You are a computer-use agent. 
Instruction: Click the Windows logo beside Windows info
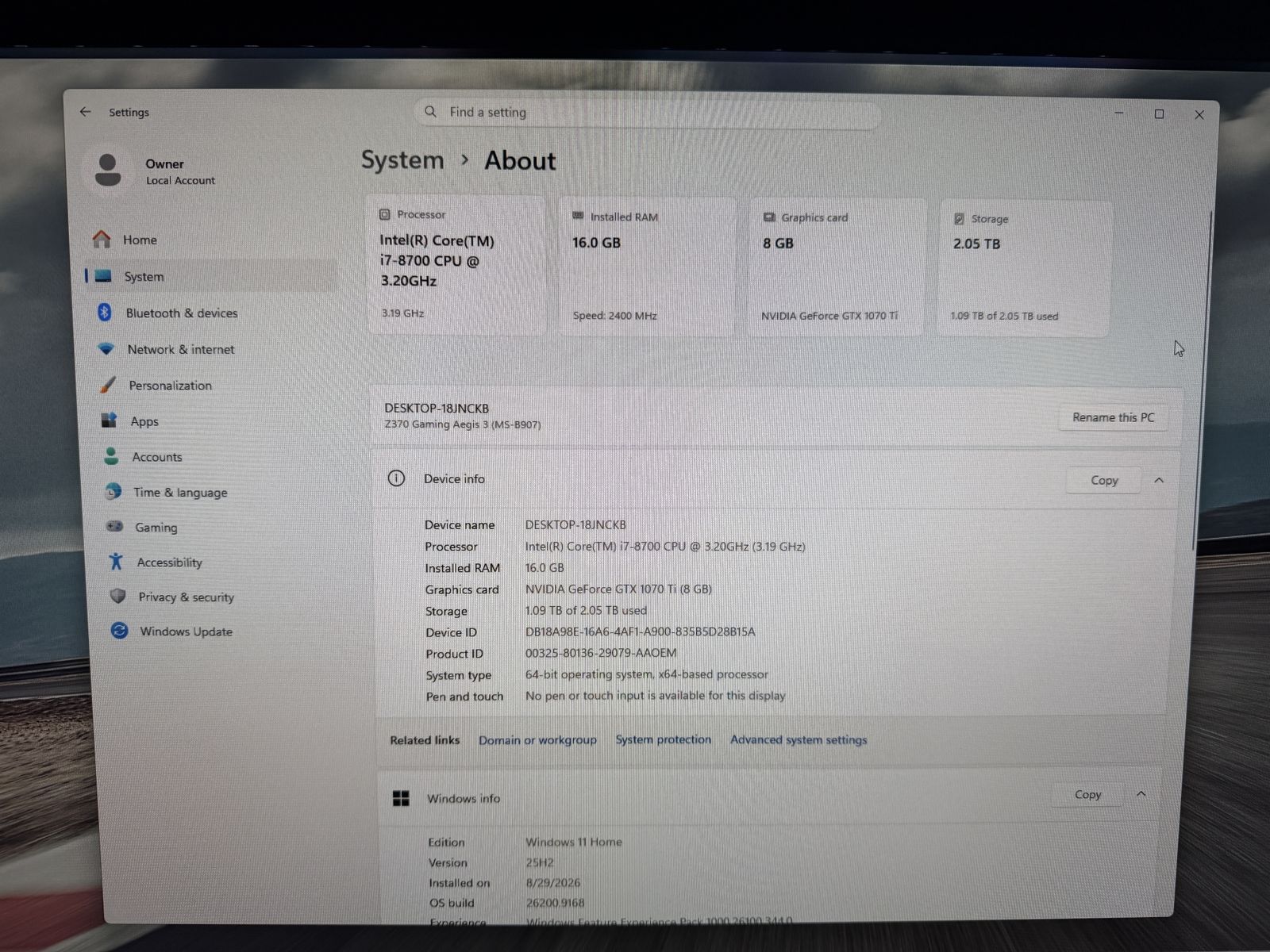coord(402,798)
